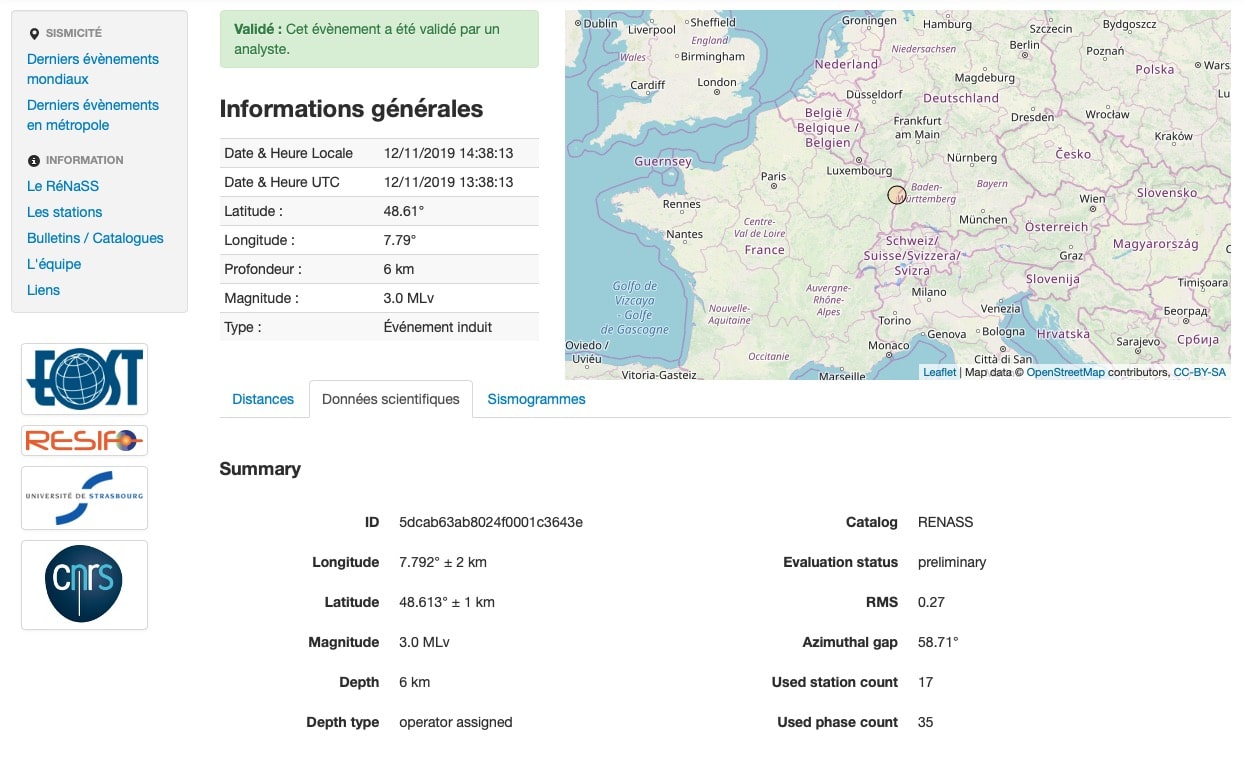Click the OpenStreetMap attribution link

pyautogui.click(x=1065, y=372)
